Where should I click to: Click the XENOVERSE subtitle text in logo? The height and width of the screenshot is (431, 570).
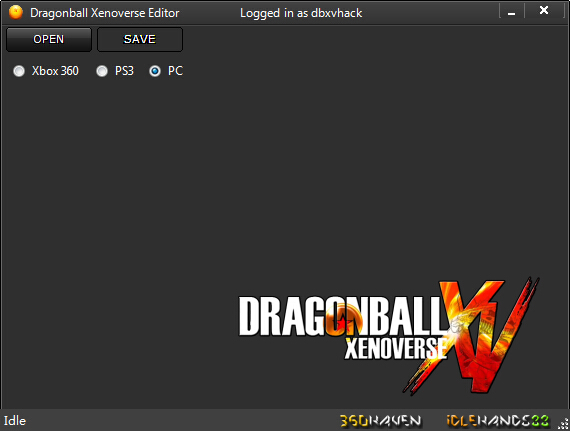pos(396,348)
